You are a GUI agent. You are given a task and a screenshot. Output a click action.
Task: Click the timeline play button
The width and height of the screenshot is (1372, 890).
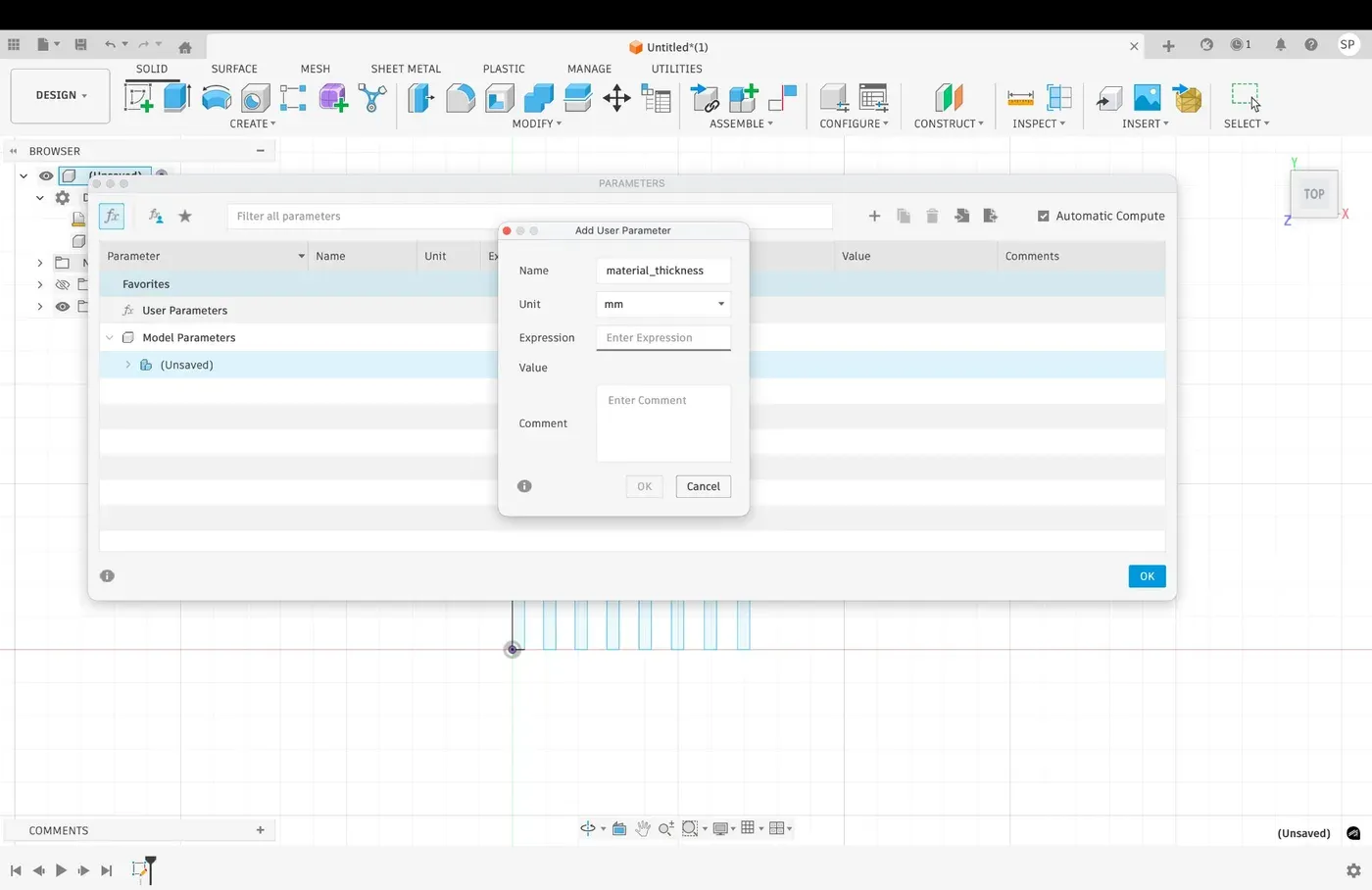pos(61,870)
